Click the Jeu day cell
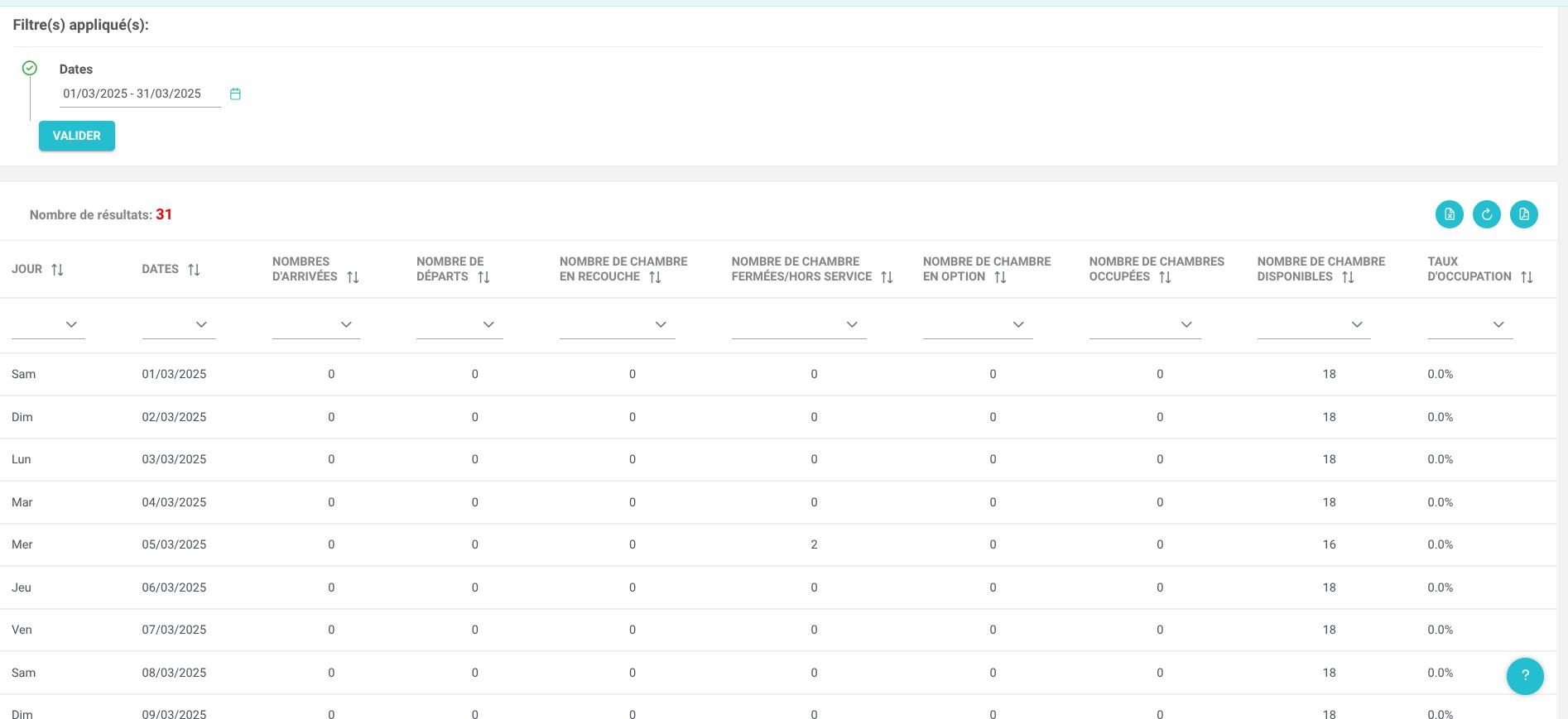The height and width of the screenshot is (719, 1568). pos(22,587)
